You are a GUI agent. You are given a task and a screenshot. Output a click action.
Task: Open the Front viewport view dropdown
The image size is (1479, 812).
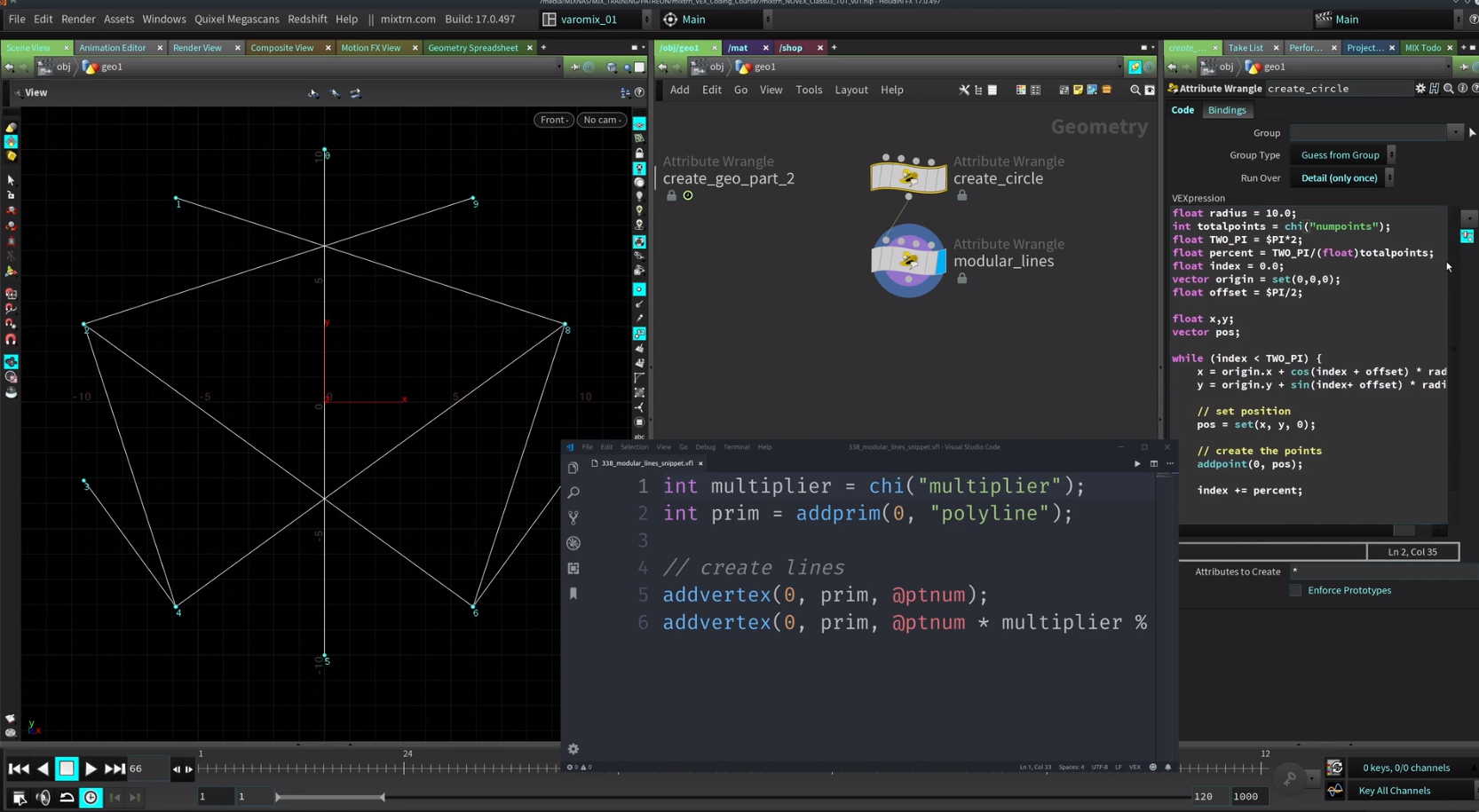pyautogui.click(x=553, y=120)
